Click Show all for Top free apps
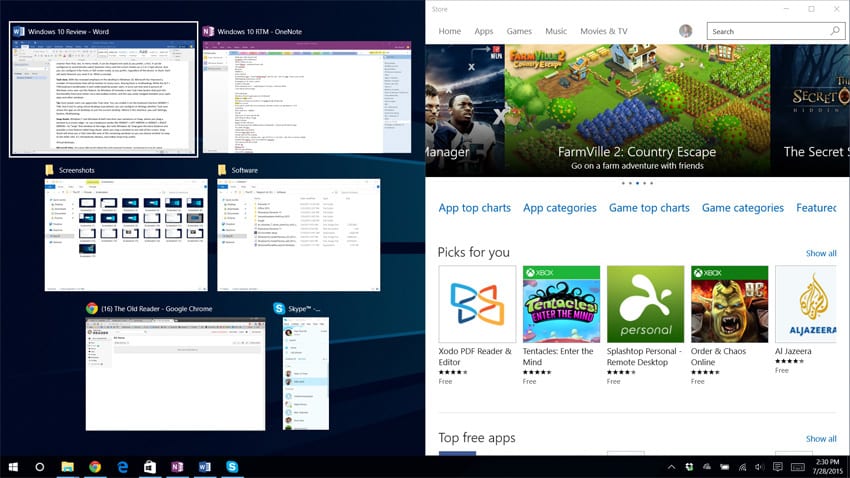Screen dimensions: 850x478 pos(821,438)
